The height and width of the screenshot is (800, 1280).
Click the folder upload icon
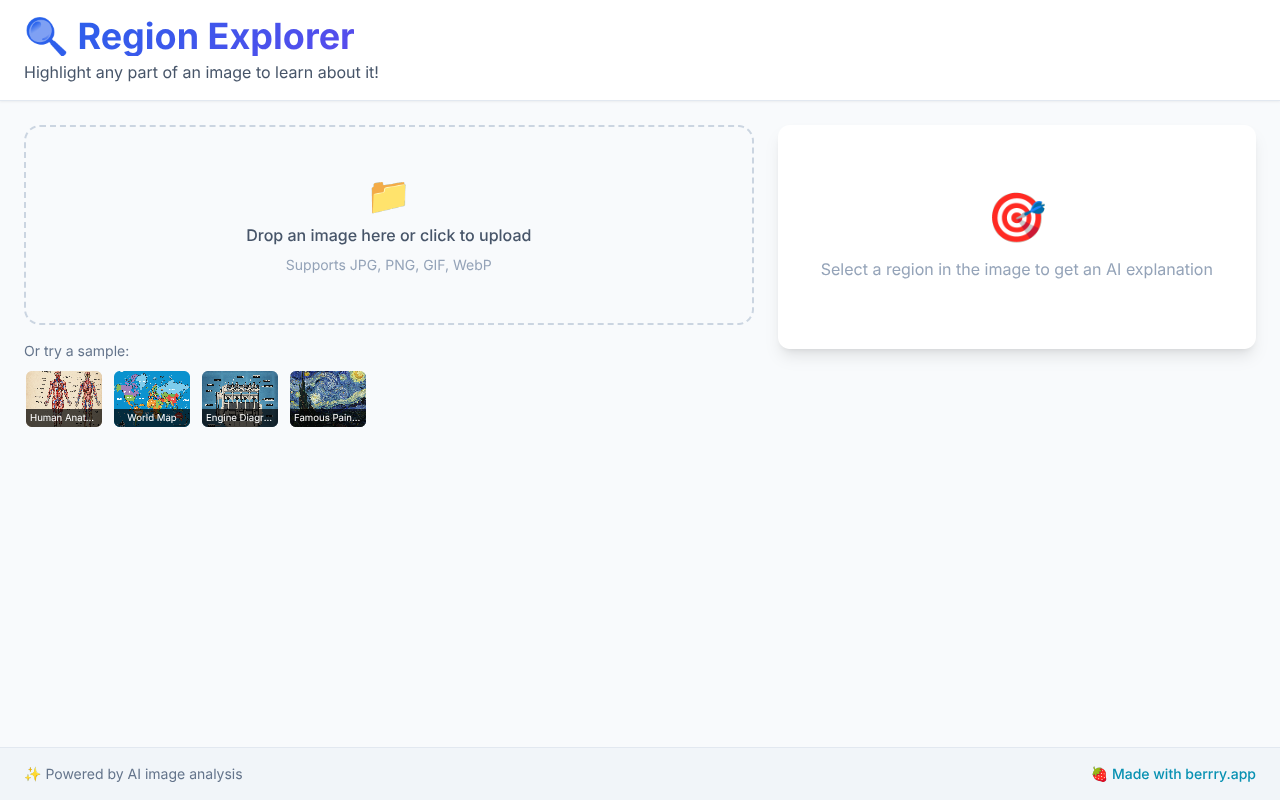388,197
